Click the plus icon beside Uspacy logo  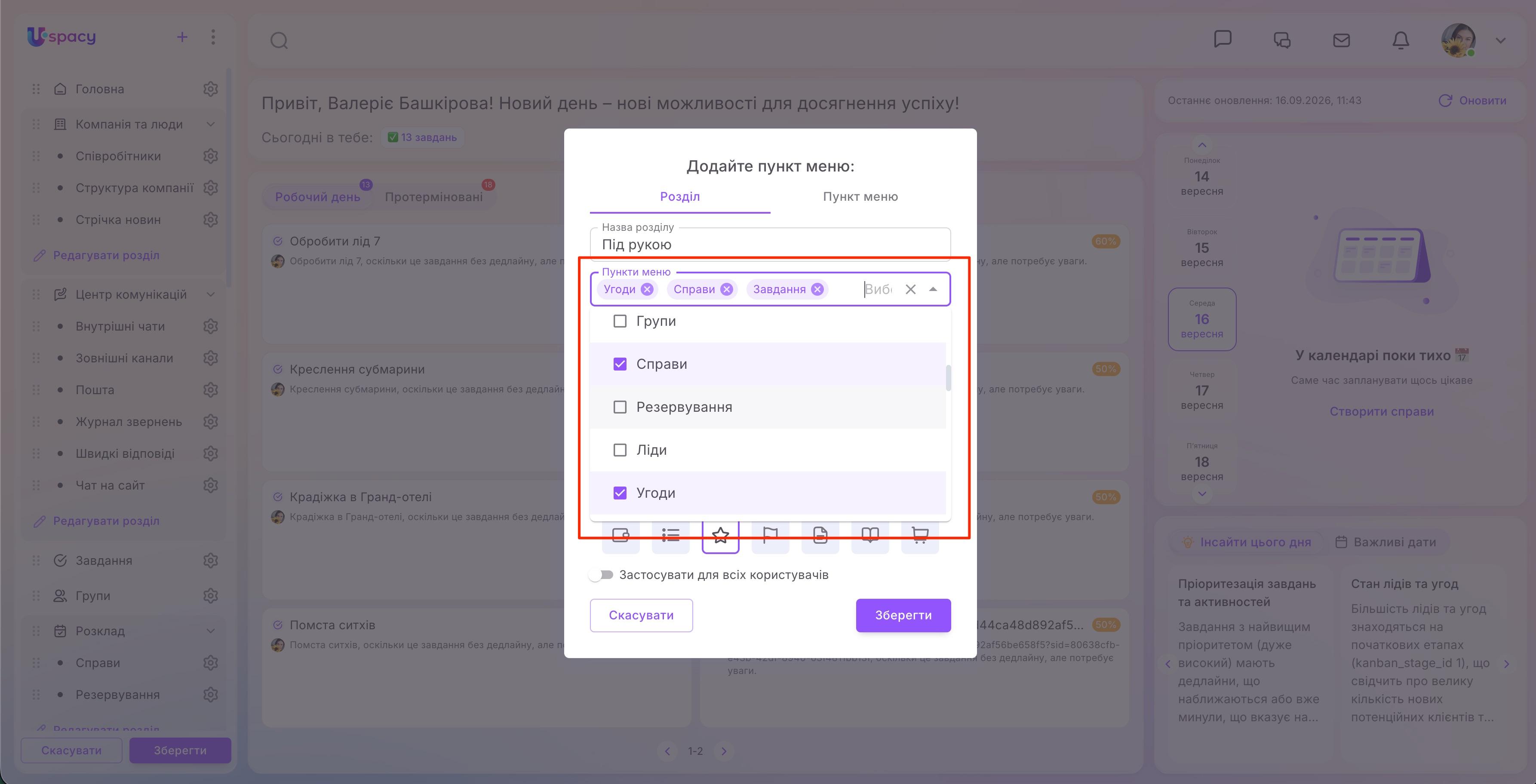click(x=182, y=37)
